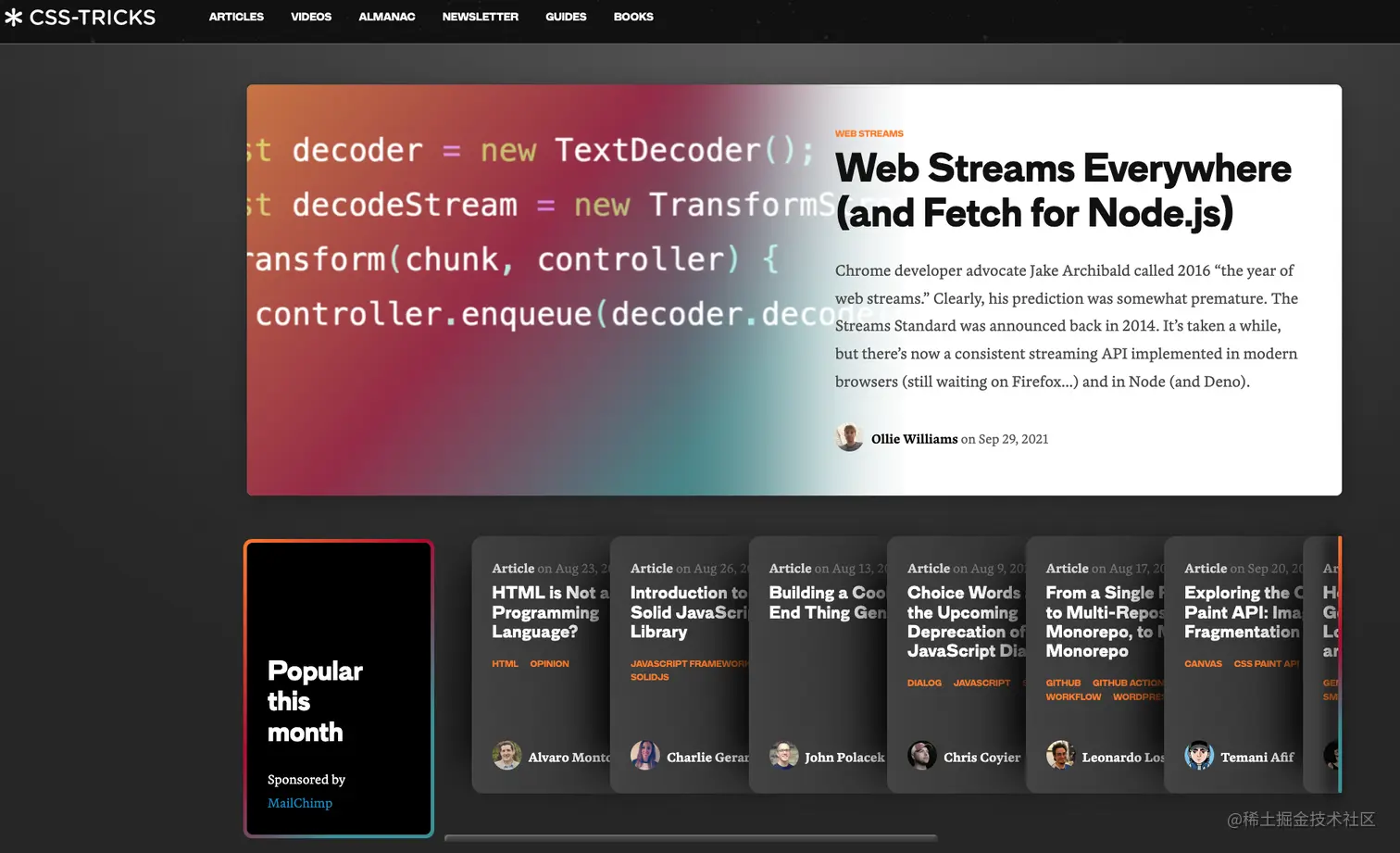Click the horizontal scrollbar under article cards
The height and width of the screenshot is (853, 1400).
[x=691, y=838]
